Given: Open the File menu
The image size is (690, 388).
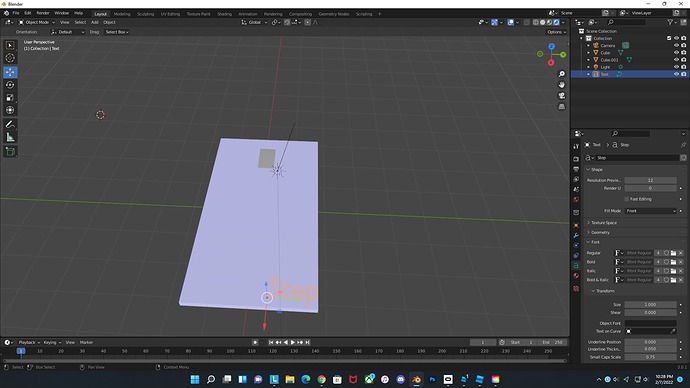Looking at the screenshot, I should [16, 13].
